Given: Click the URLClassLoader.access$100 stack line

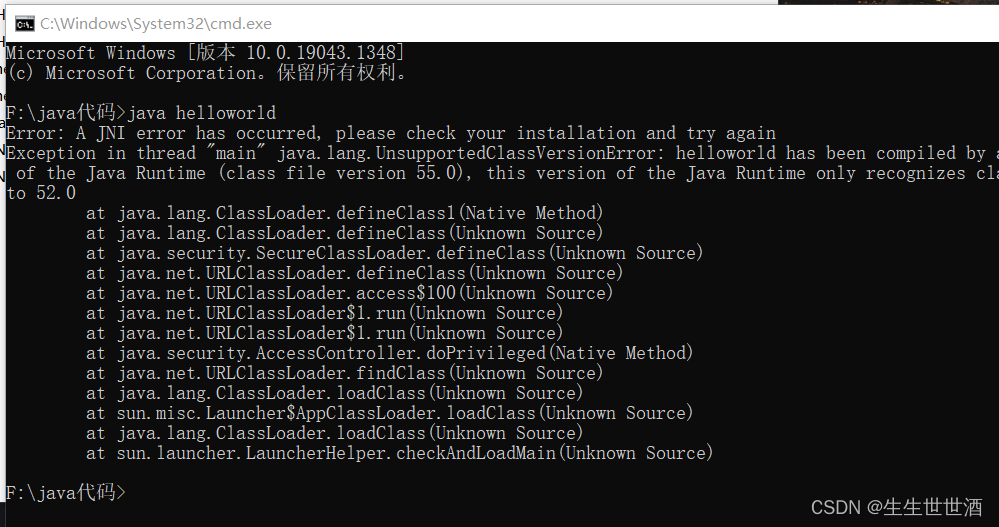Looking at the screenshot, I should pos(349,293).
